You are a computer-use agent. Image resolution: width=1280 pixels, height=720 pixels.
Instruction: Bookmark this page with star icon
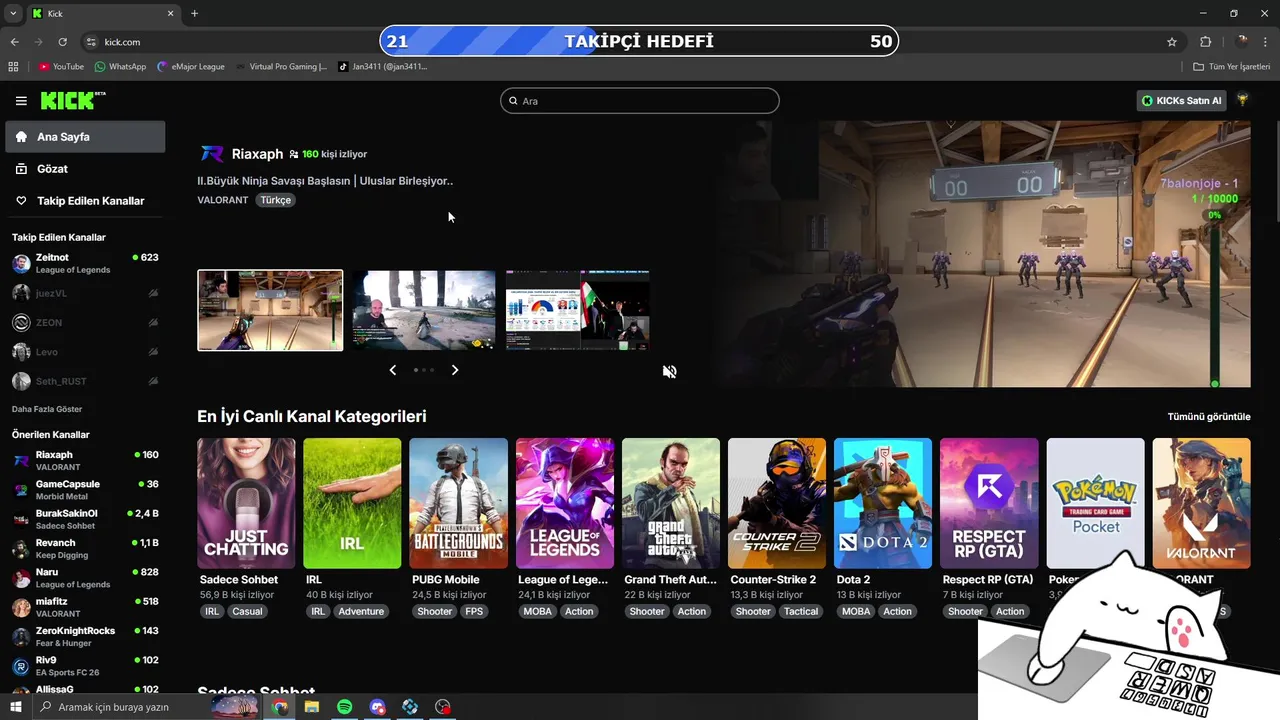[1172, 42]
